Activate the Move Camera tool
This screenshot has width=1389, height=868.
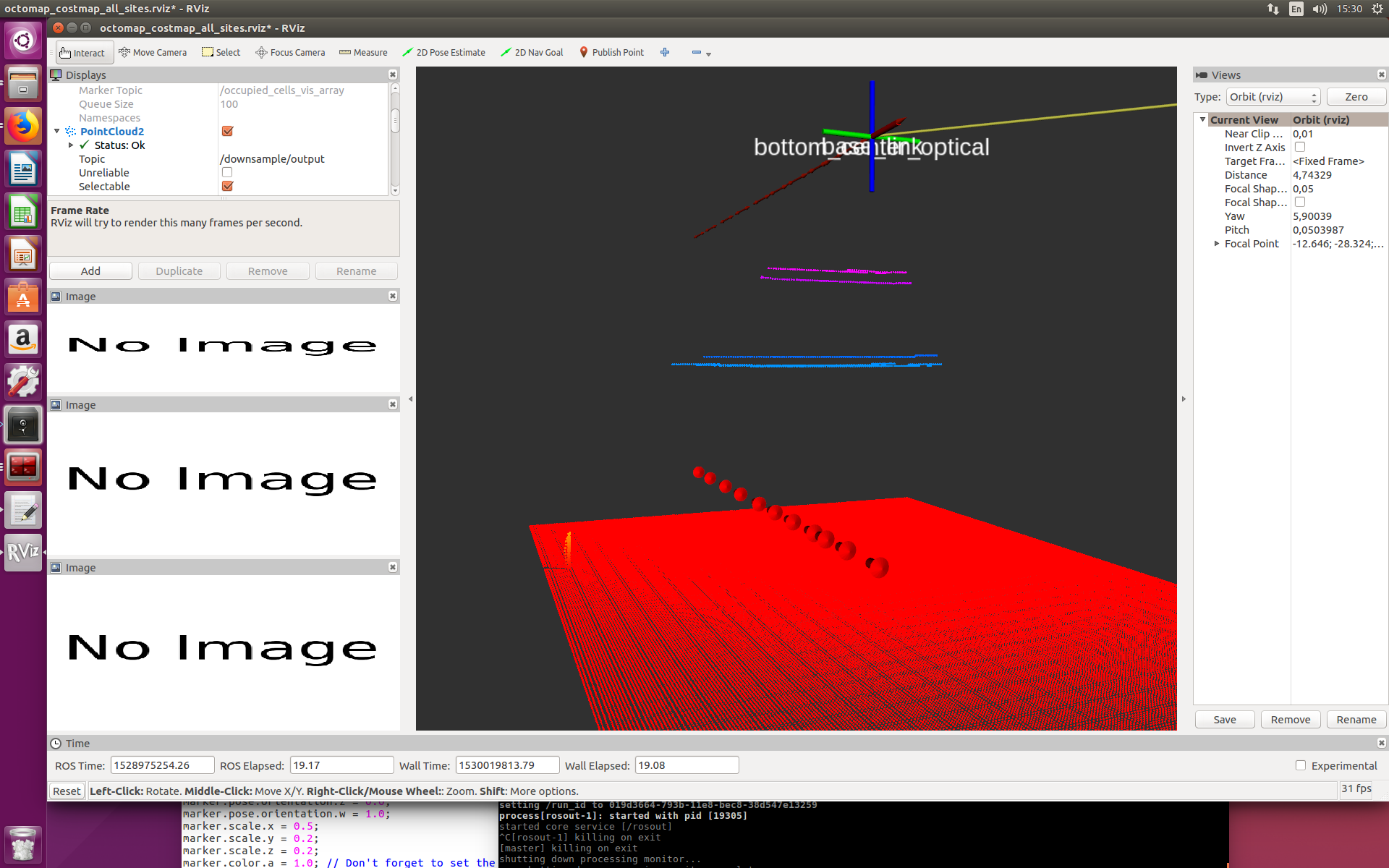tap(153, 52)
